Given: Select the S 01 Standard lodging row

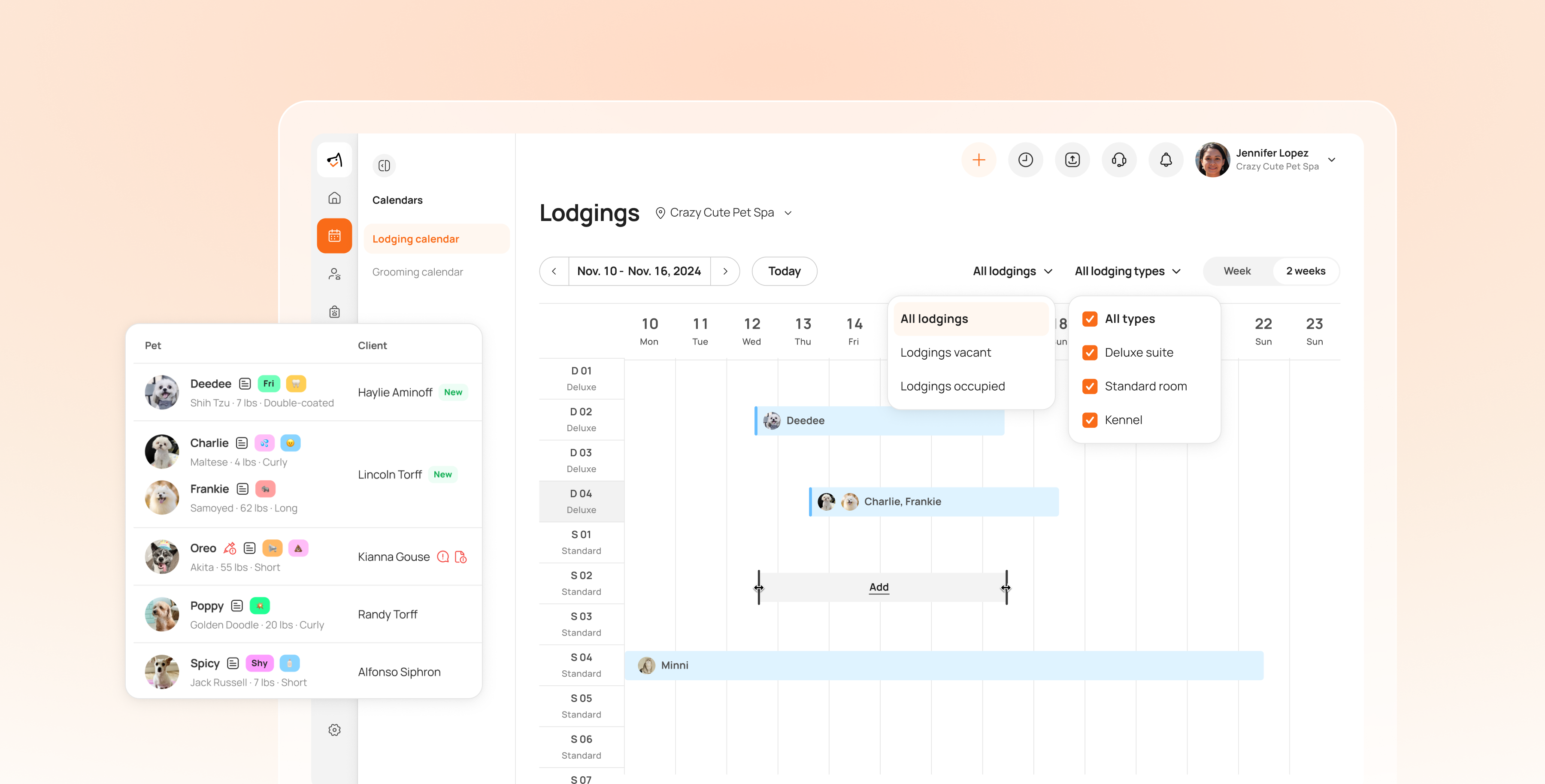Looking at the screenshot, I should 581,542.
